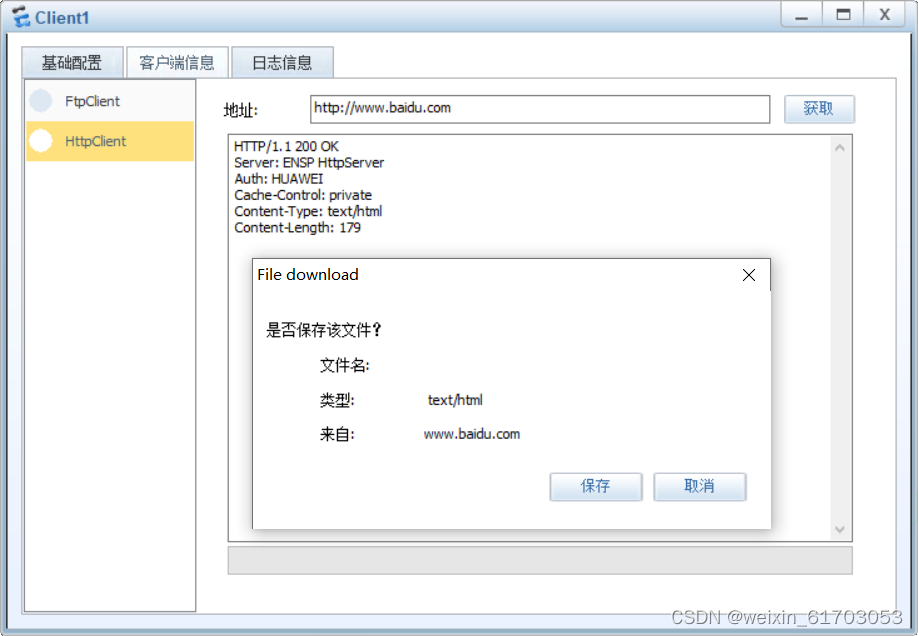The image size is (918, 636).
Task: Click the Client1 app icon in title bar
Action: pos(21,17)
